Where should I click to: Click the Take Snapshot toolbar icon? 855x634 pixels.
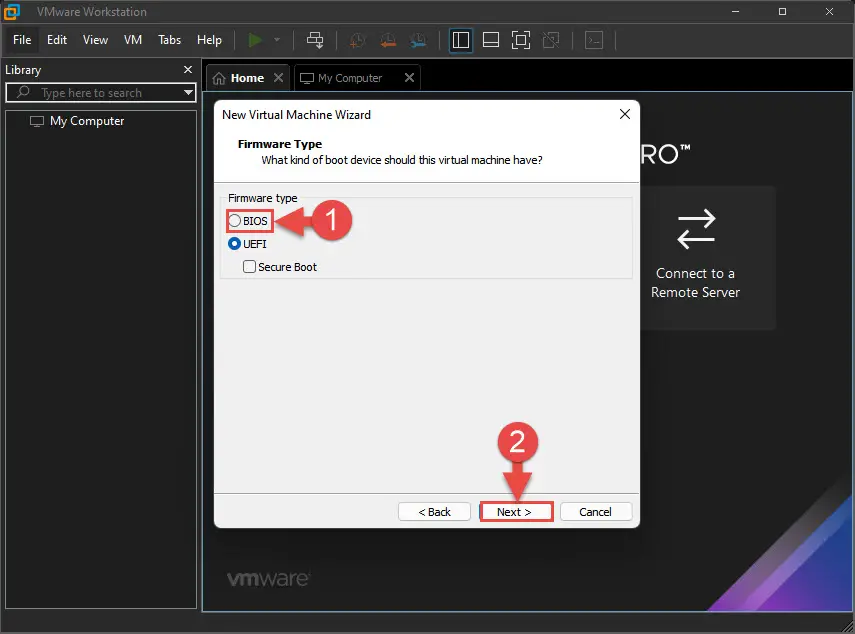pos(357,40)
